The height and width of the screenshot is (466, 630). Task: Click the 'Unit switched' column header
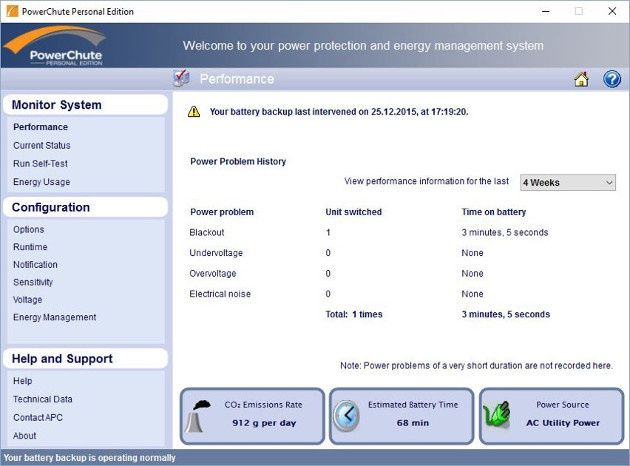[354, 212]
